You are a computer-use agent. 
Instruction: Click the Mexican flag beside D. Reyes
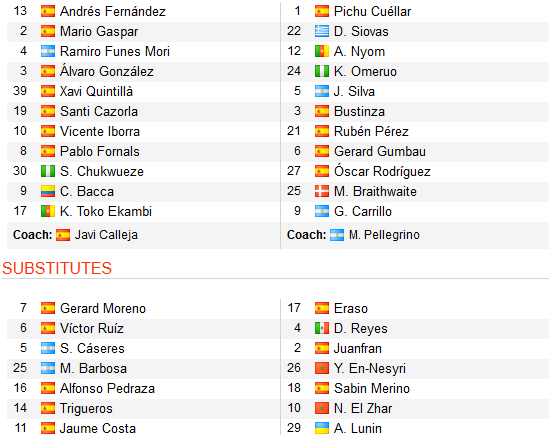[322, 328]
